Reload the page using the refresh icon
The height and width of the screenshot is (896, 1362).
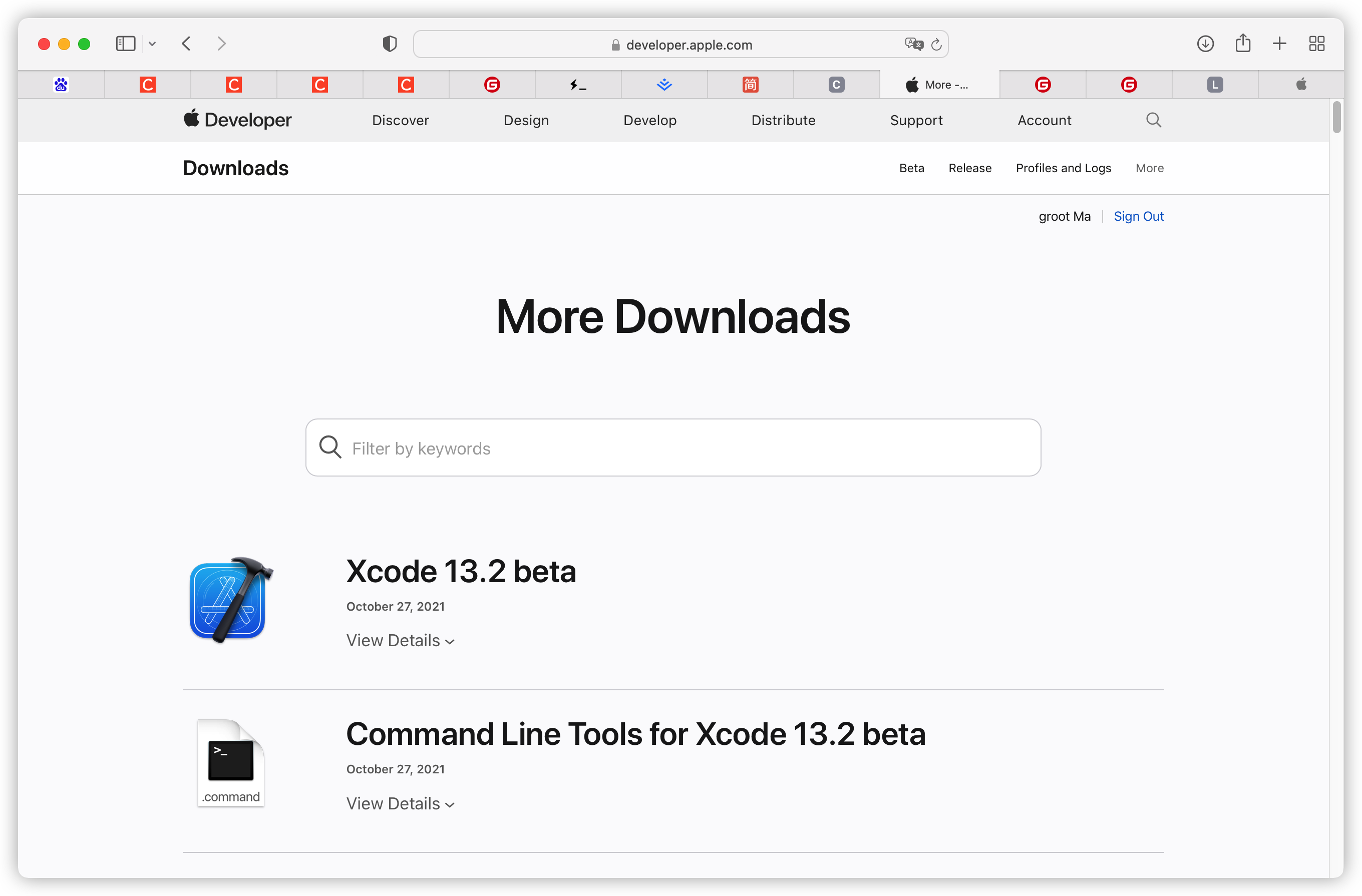[x=937, y=44]
